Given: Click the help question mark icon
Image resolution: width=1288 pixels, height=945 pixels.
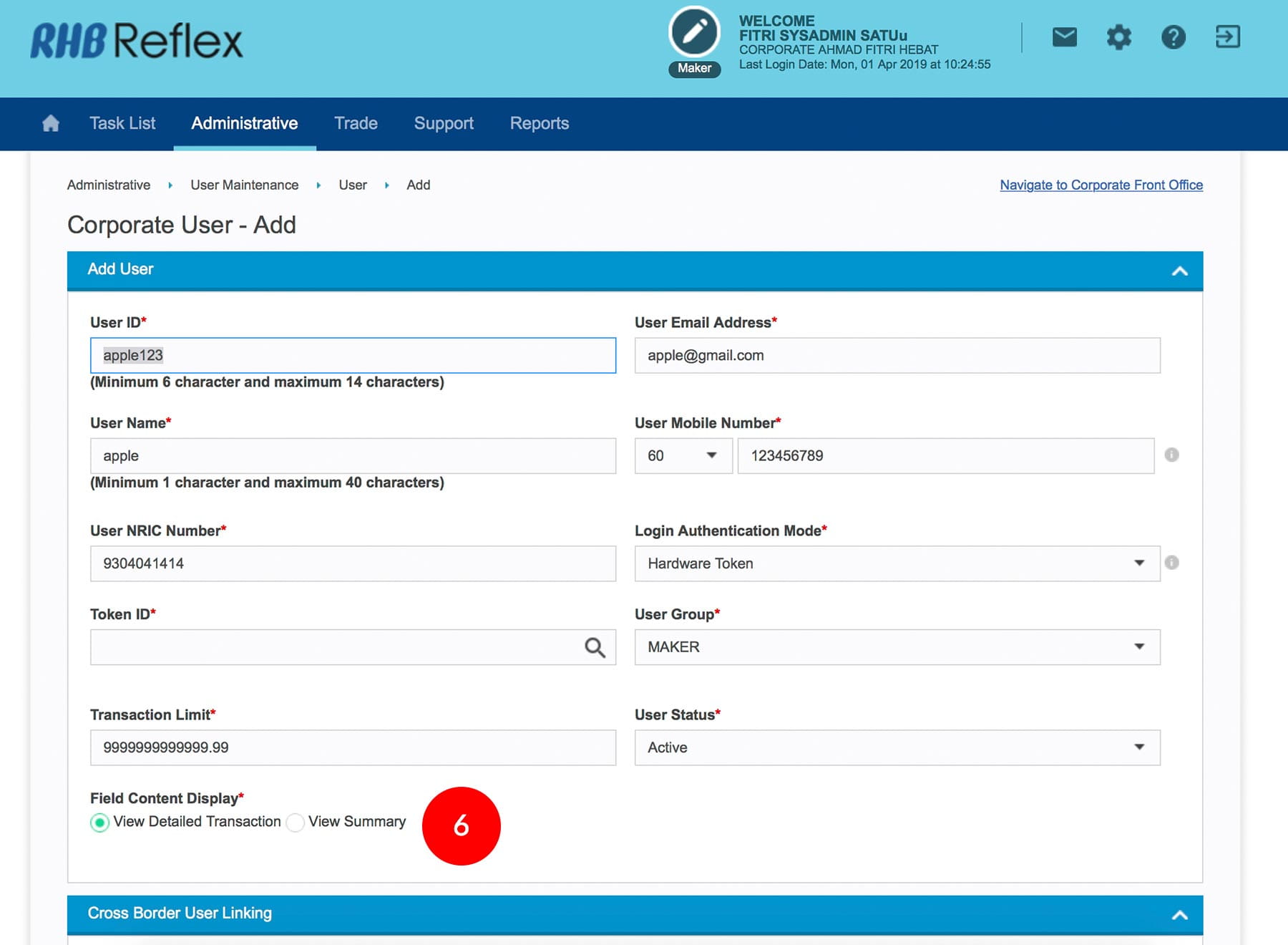Looking at the screenshot, I should click(1173, 37).
